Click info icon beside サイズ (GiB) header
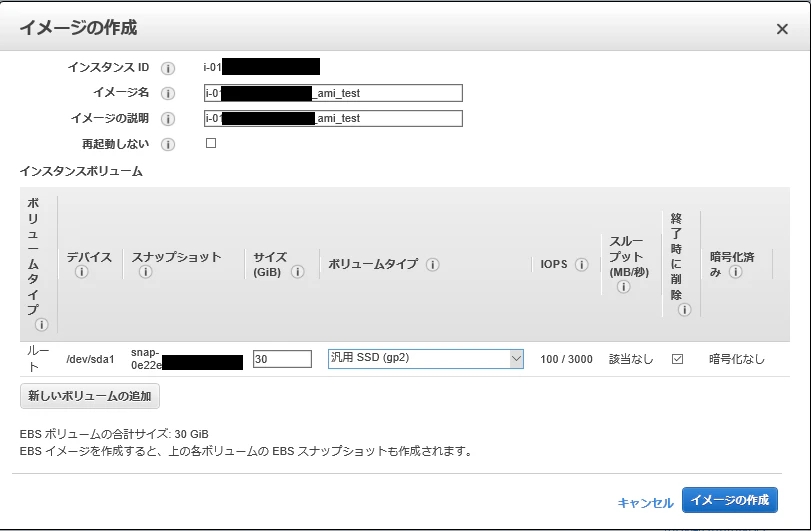The height and width of the screenshot is (531, 811). point(297,271)
